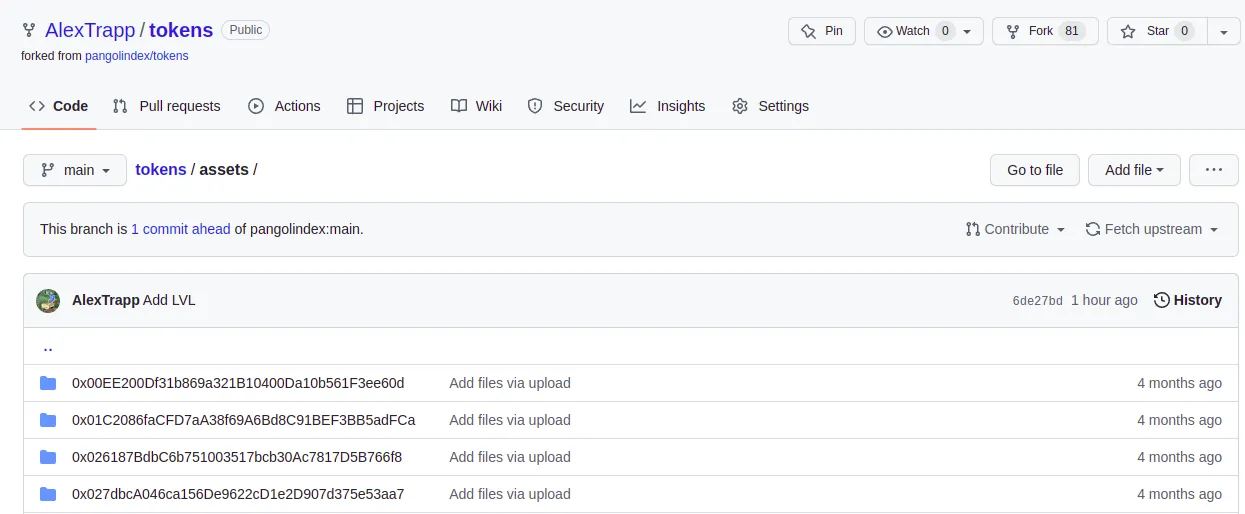1245x514 pixels.
Task: Click '4 months ago' in 0x026187Bd row
Action: tap(1179, 457)
